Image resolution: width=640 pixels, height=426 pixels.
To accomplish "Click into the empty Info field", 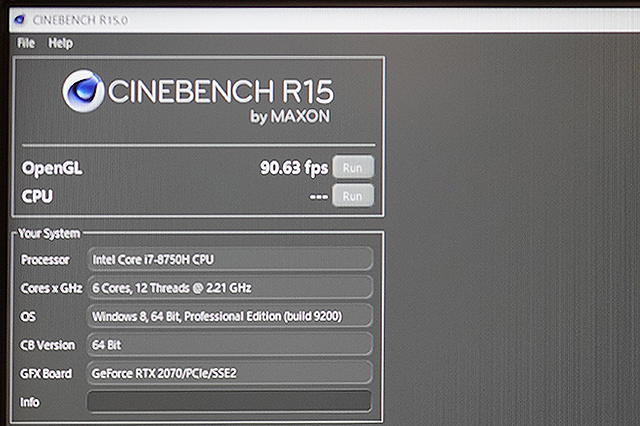I will coord(230,402).
